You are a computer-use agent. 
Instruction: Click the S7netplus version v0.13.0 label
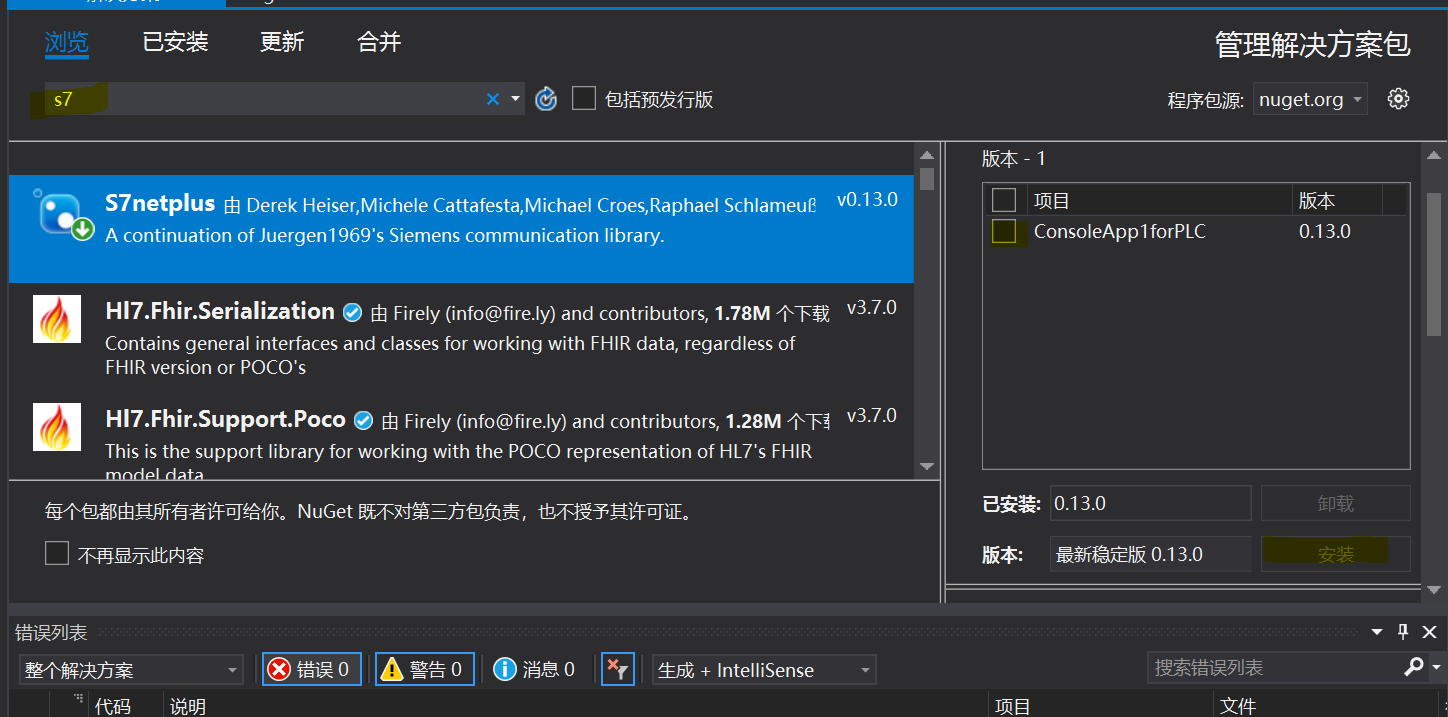[867, 200]
